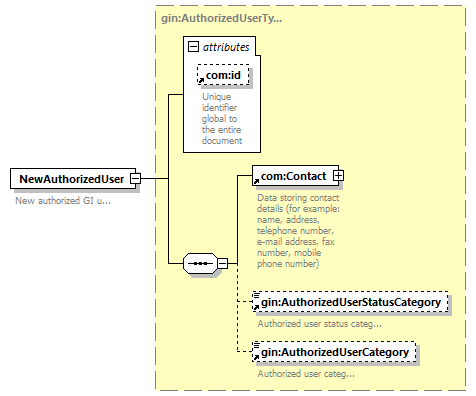Collapse the NewAuthorizedUser element node

pyautogui.click(x=135, y=178)
